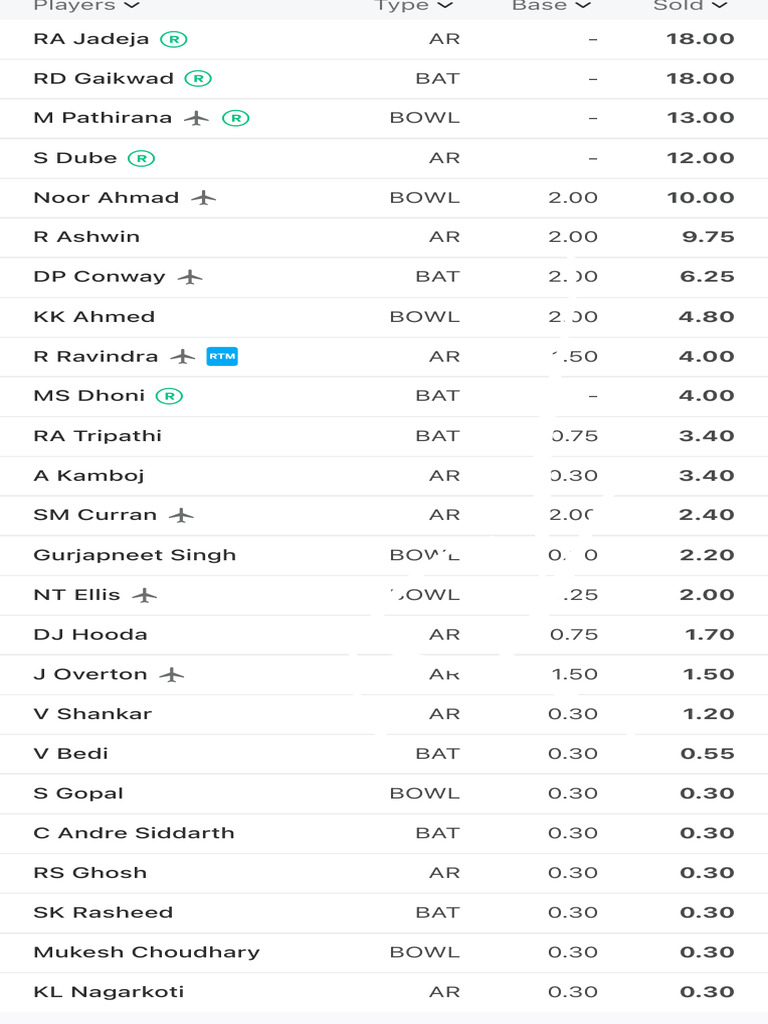Click the retained badge next to MS Dhoni
Screen dimensions: 768x1024
pyautogui.click(x=170, y=396)
